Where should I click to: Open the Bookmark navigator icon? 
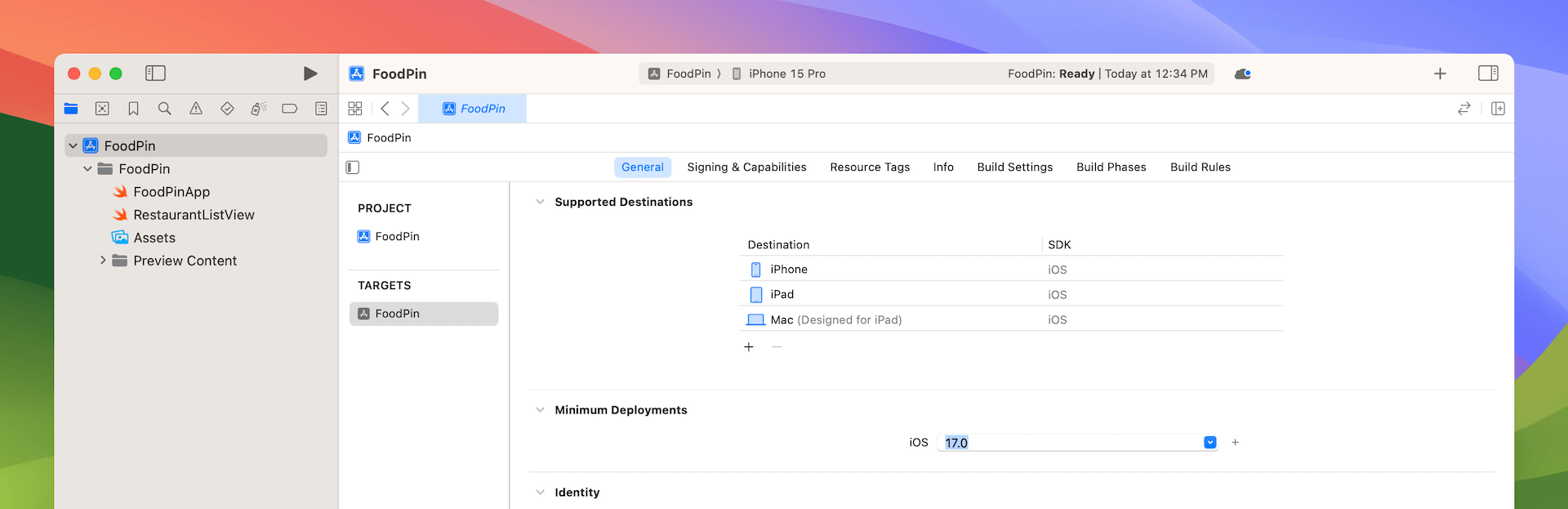pos(133,109)
